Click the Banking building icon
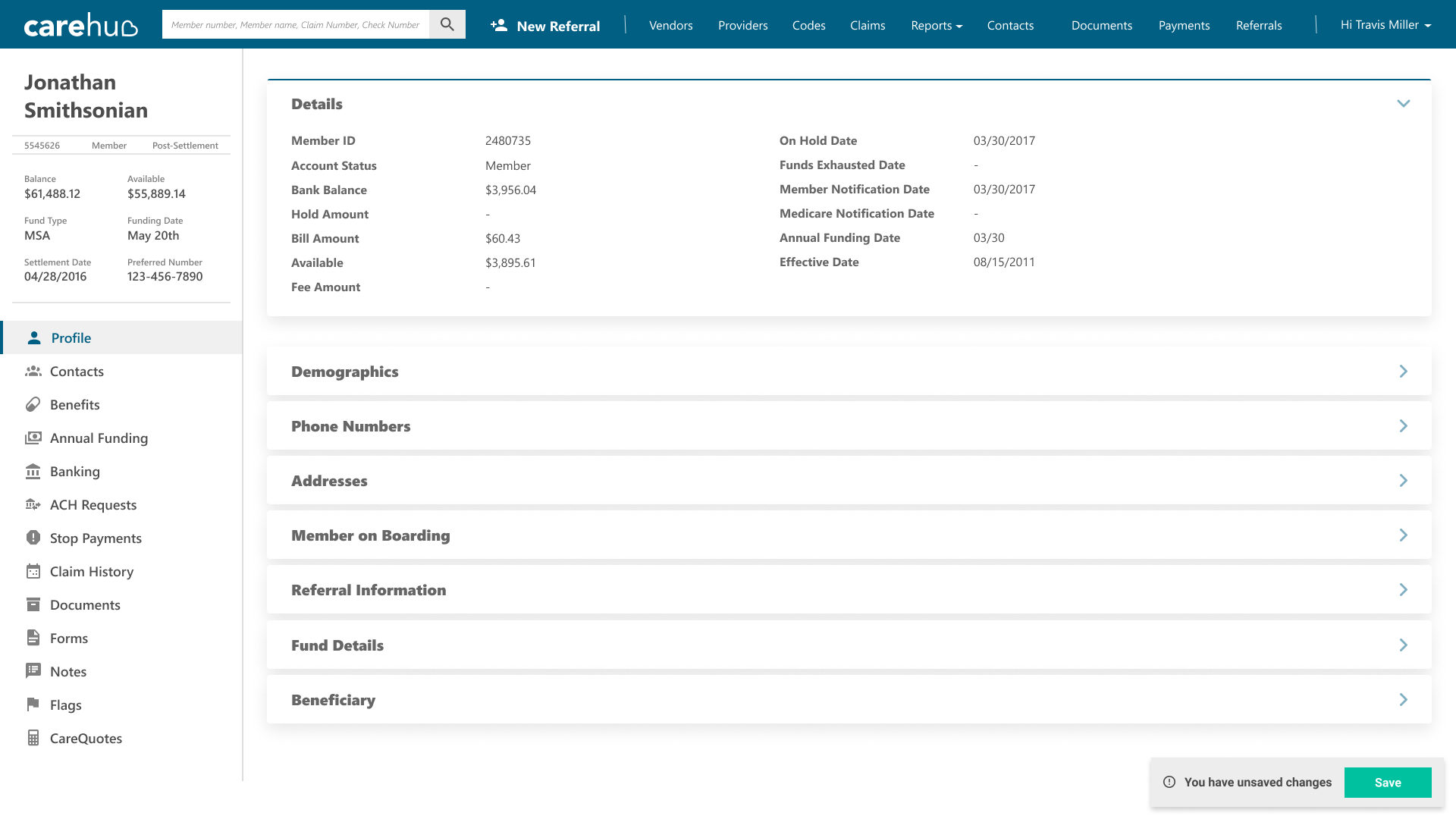1456x819 pixels. pos(33,471)
